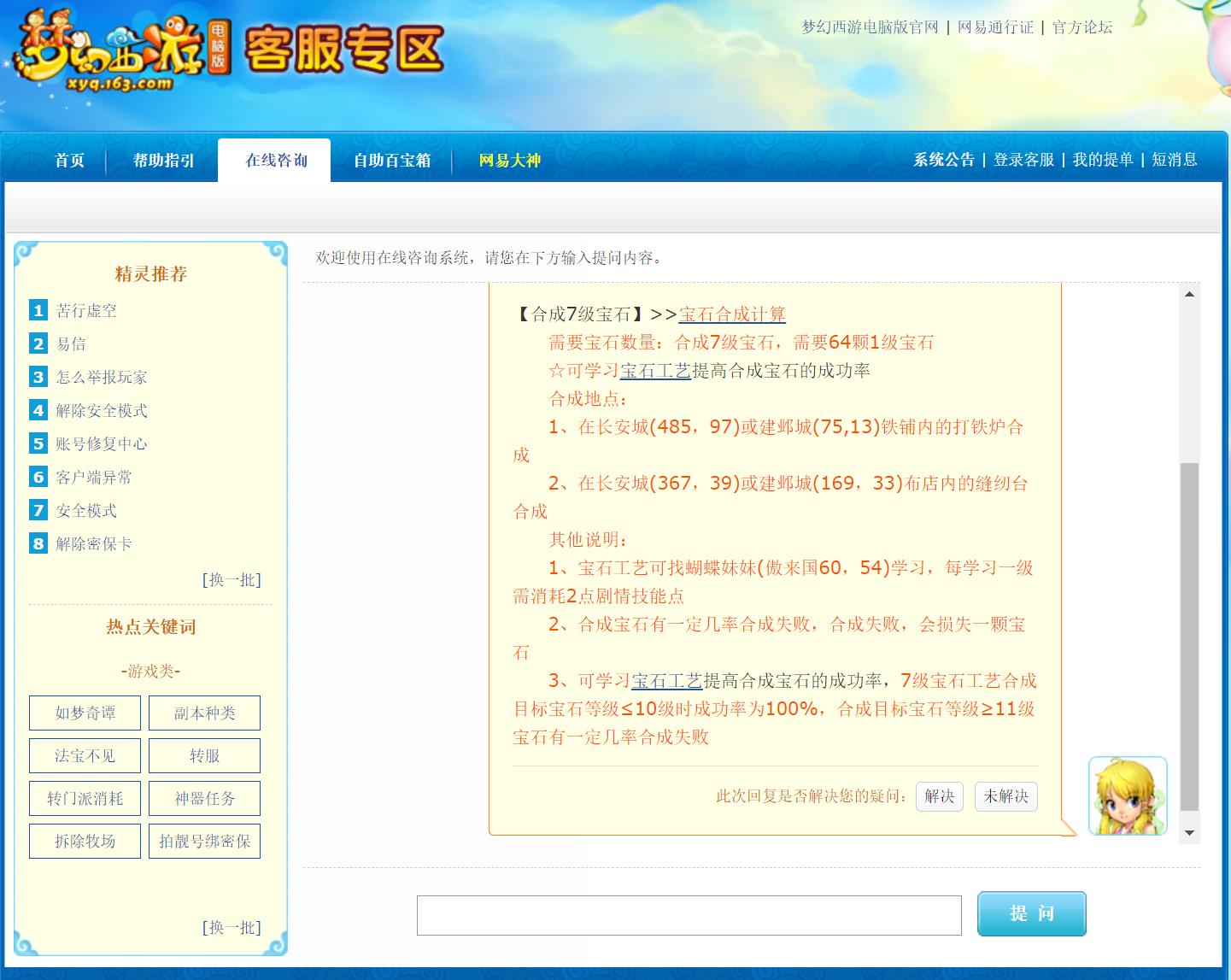Open the "宝石合成计算" calculator link

[730, 314]
